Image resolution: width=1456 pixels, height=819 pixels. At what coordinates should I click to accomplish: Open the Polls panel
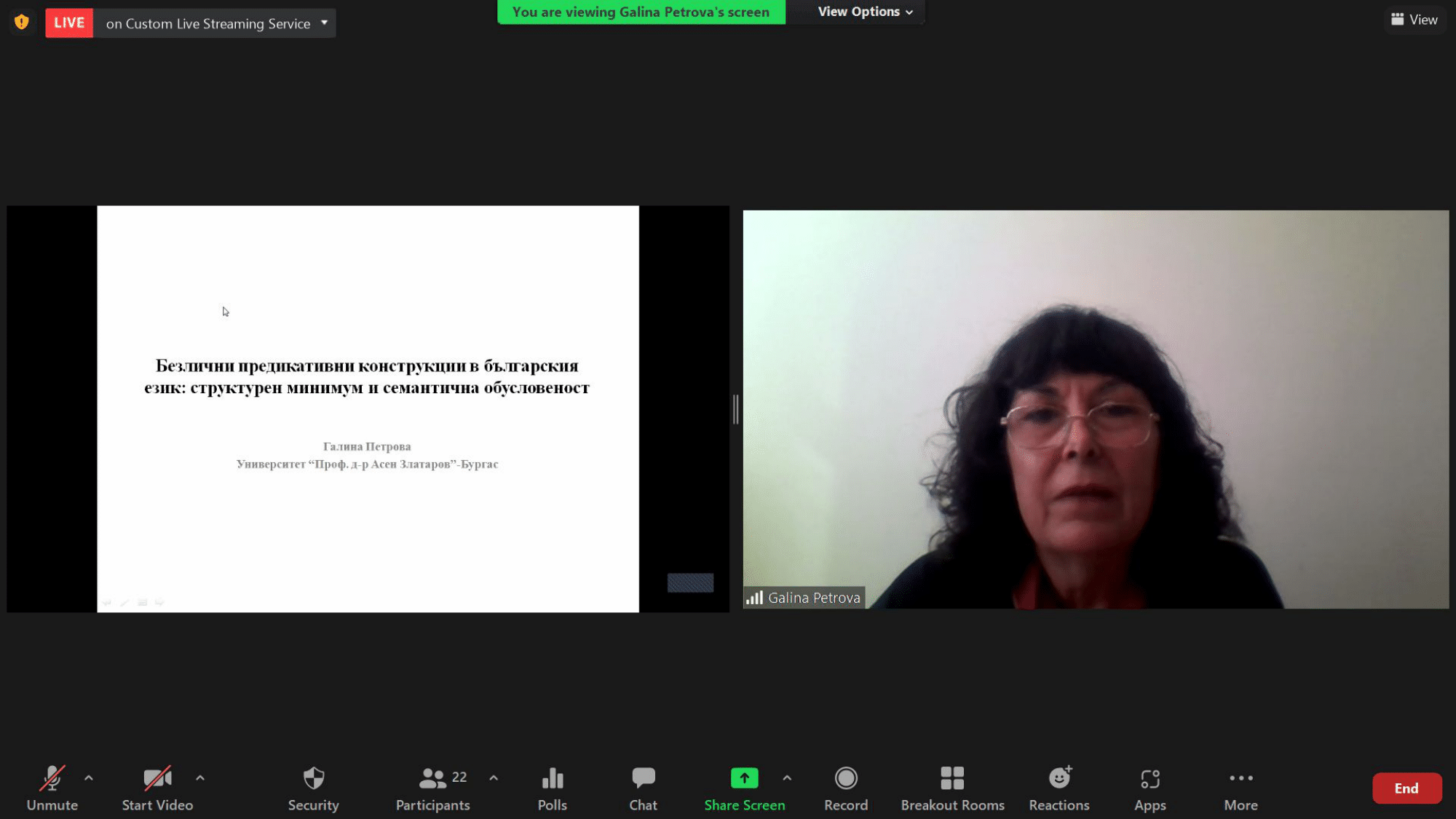point(552,788)
